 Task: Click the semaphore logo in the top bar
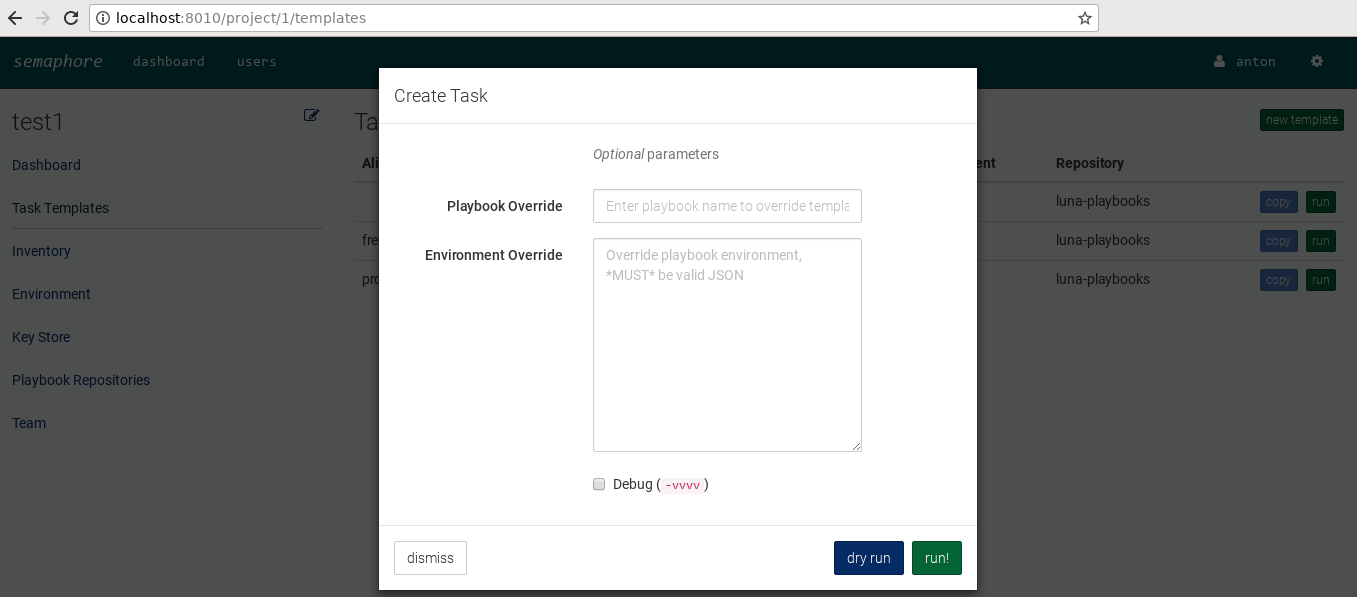click(x=57, y=61)
